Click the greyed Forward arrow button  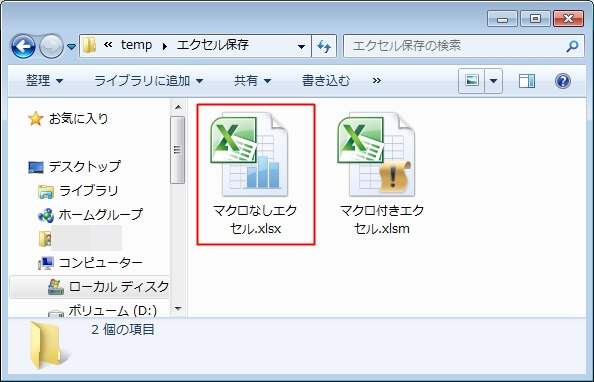tap(51, 46)
